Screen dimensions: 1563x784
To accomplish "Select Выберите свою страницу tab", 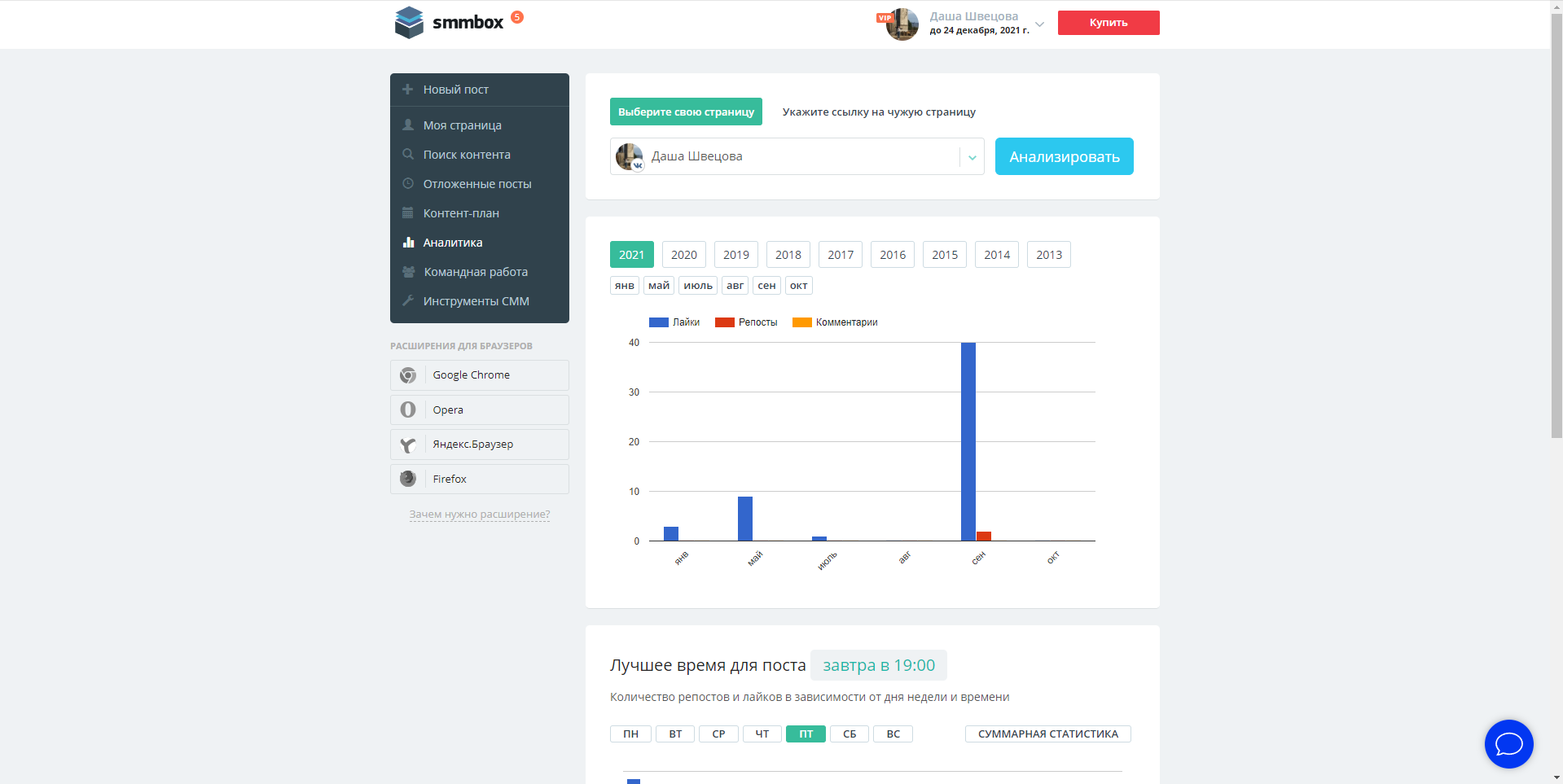I will 686,112.
